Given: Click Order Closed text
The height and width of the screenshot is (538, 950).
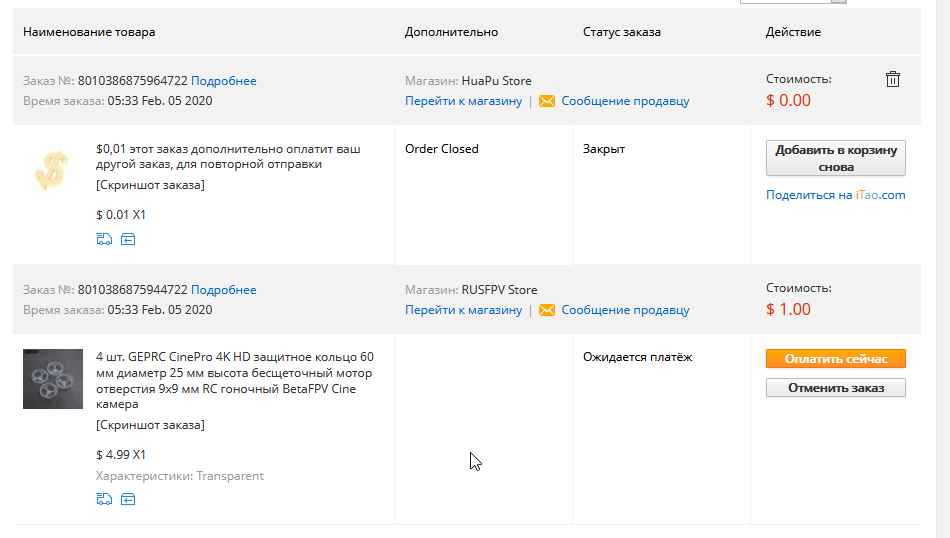Looking at the screenshot, I should tap(442, 149).
